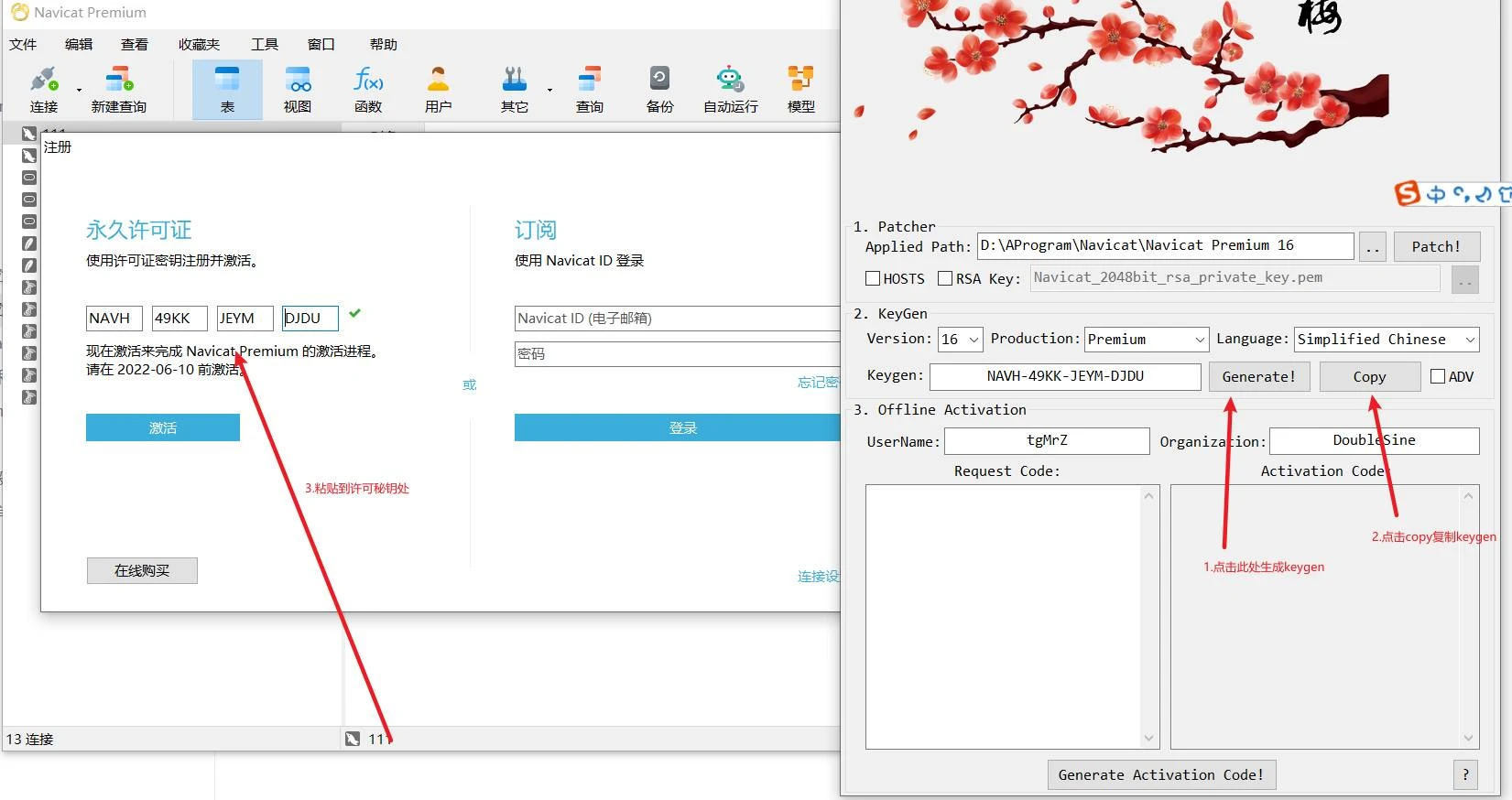Click Generate Activation Code! button
The width and height of the screenshot is (1512, 800).
[1161, 774]
